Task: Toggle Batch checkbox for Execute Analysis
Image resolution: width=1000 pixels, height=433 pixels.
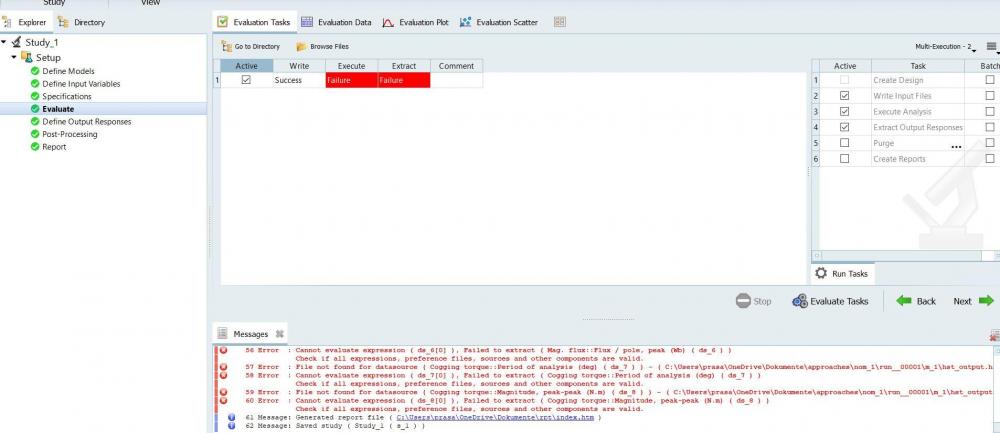Action: (x=990, y=111)
